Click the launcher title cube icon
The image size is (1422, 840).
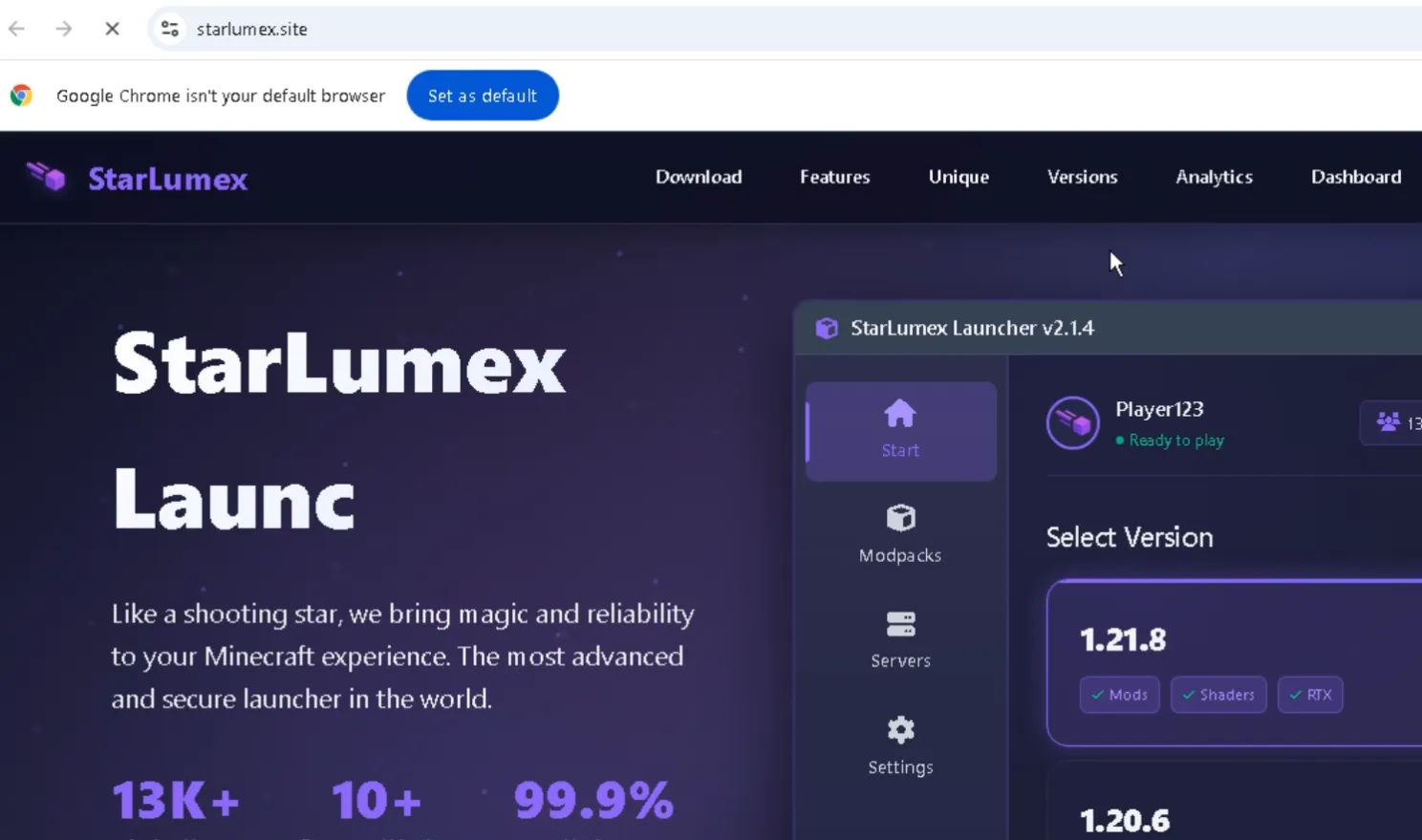click(x=827, y=329)
